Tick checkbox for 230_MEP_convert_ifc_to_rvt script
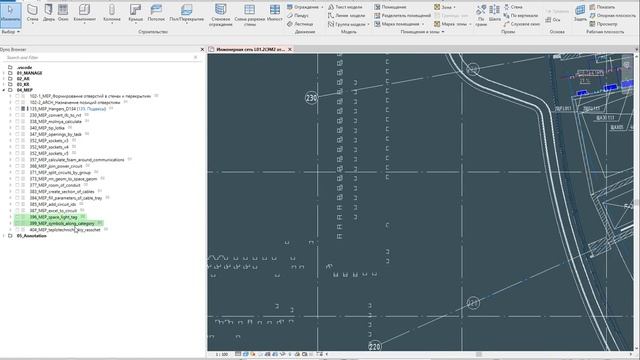 (x=18, y=116)
